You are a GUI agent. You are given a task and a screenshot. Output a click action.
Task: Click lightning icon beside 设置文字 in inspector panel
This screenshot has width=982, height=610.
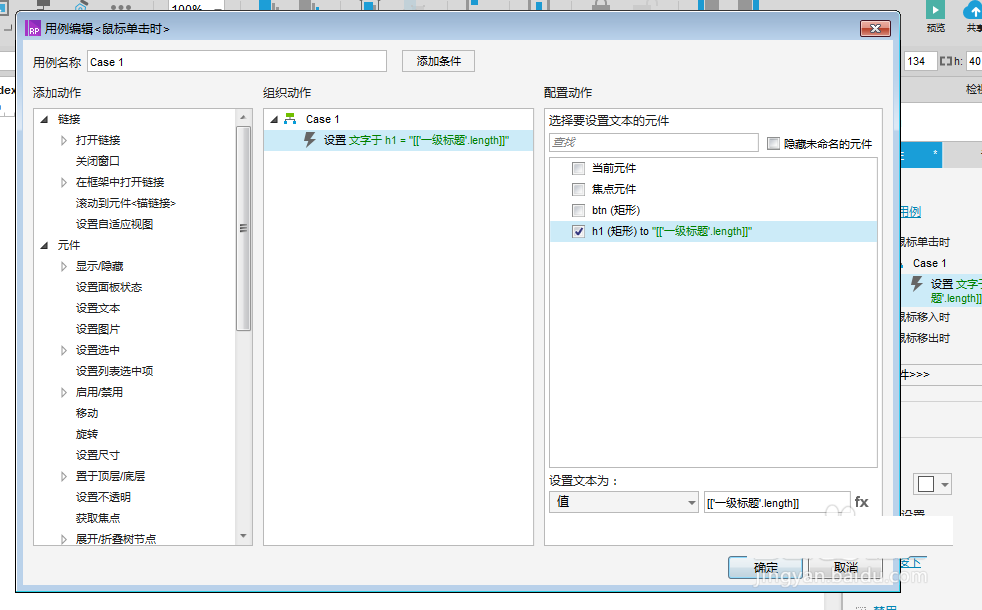pos(915,283)
